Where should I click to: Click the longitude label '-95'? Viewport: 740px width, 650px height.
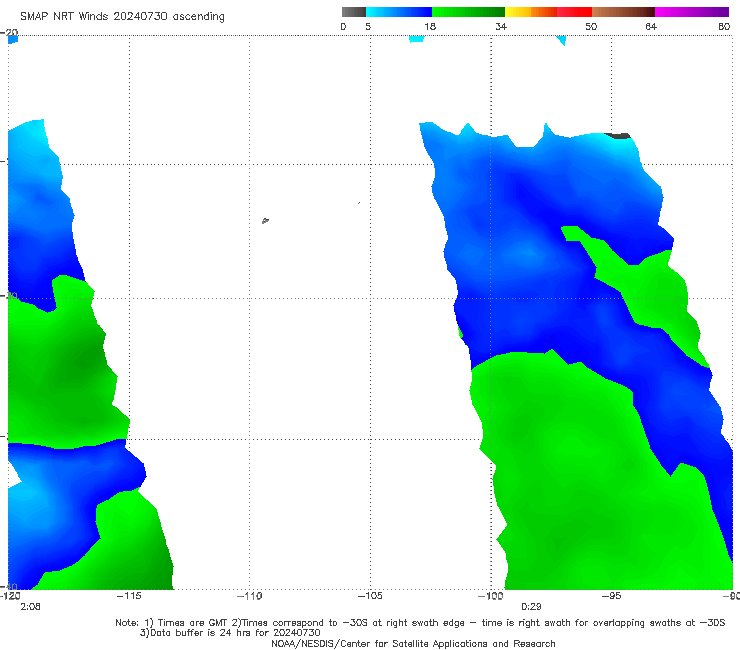click(x=611, y=596)
